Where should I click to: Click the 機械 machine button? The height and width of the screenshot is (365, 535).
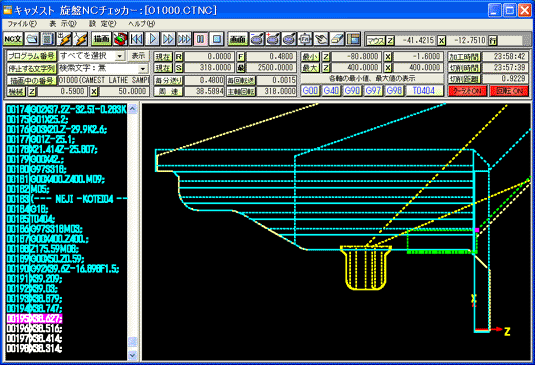[x=16, y=91]
